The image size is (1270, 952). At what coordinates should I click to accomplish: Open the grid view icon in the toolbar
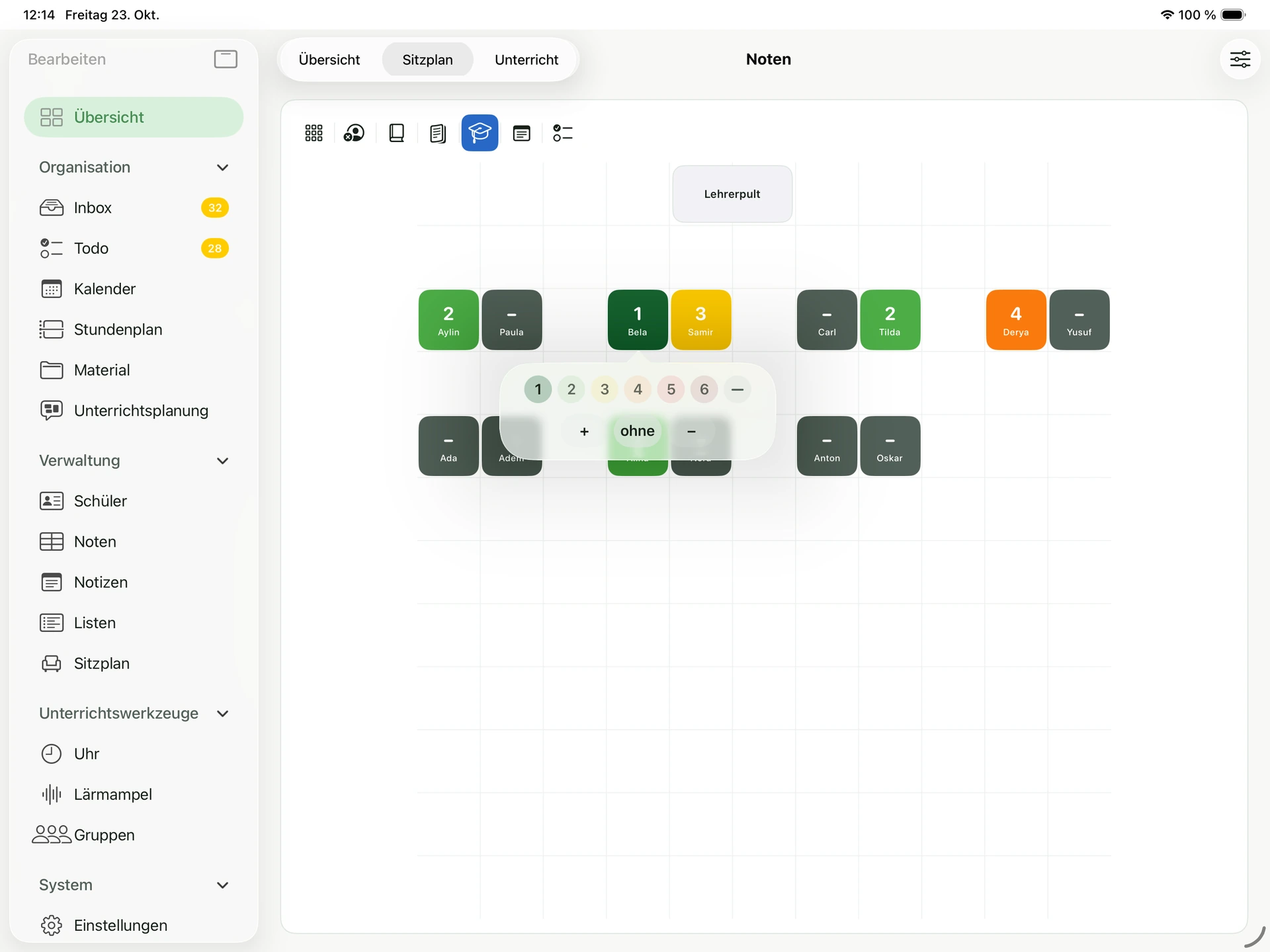pyautogui.click(x=314, y=133)
